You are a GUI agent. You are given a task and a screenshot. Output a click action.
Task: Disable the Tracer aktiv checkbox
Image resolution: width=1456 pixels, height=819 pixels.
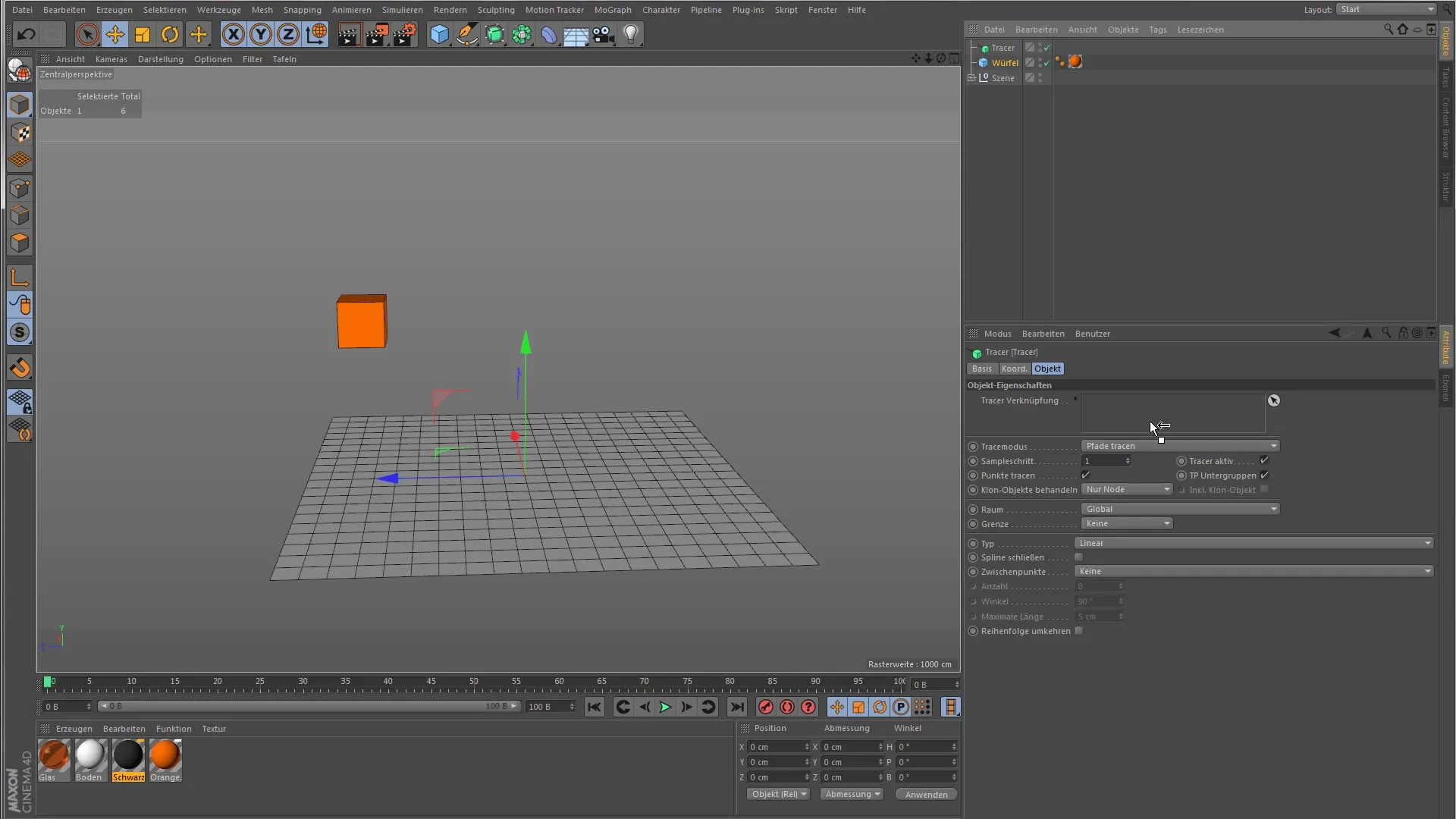pos(1264,460)
